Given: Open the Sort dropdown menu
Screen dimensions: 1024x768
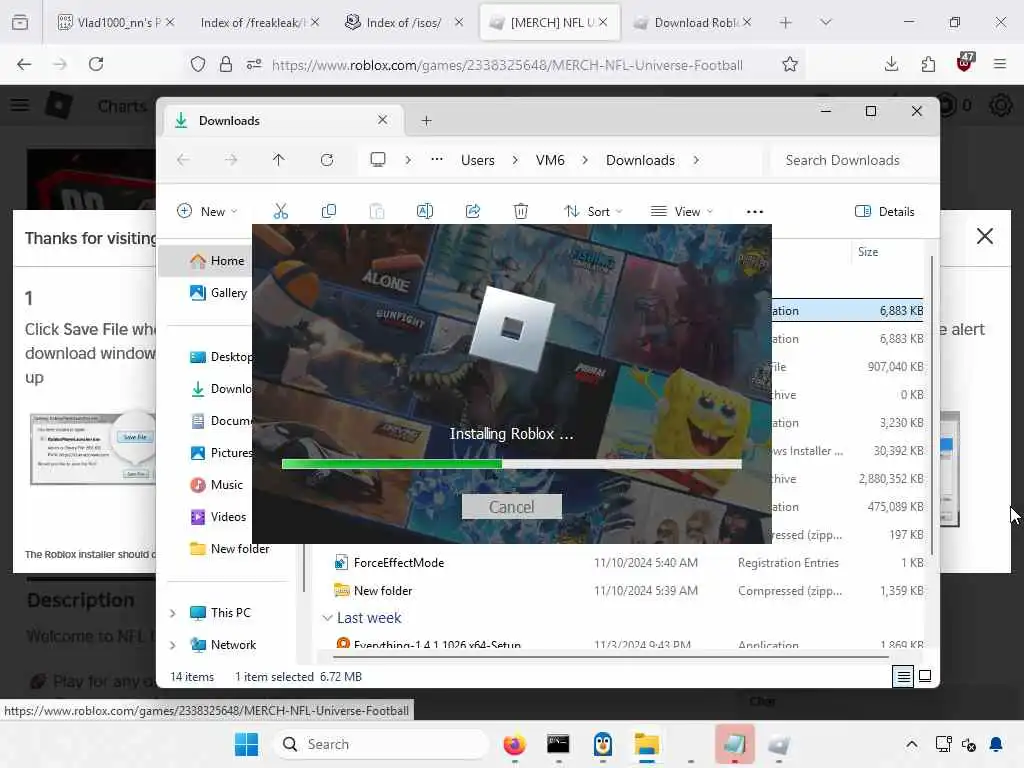Looking at the screenshot, I should click(593, 211).
